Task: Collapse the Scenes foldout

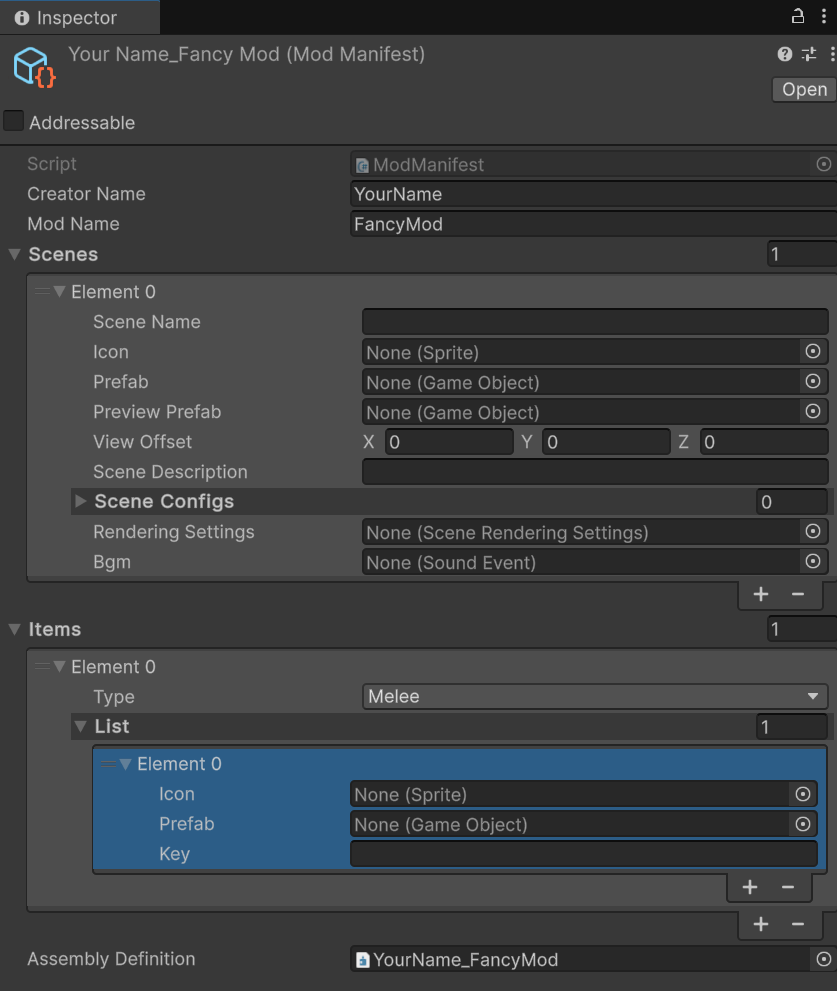Action: 14,254
